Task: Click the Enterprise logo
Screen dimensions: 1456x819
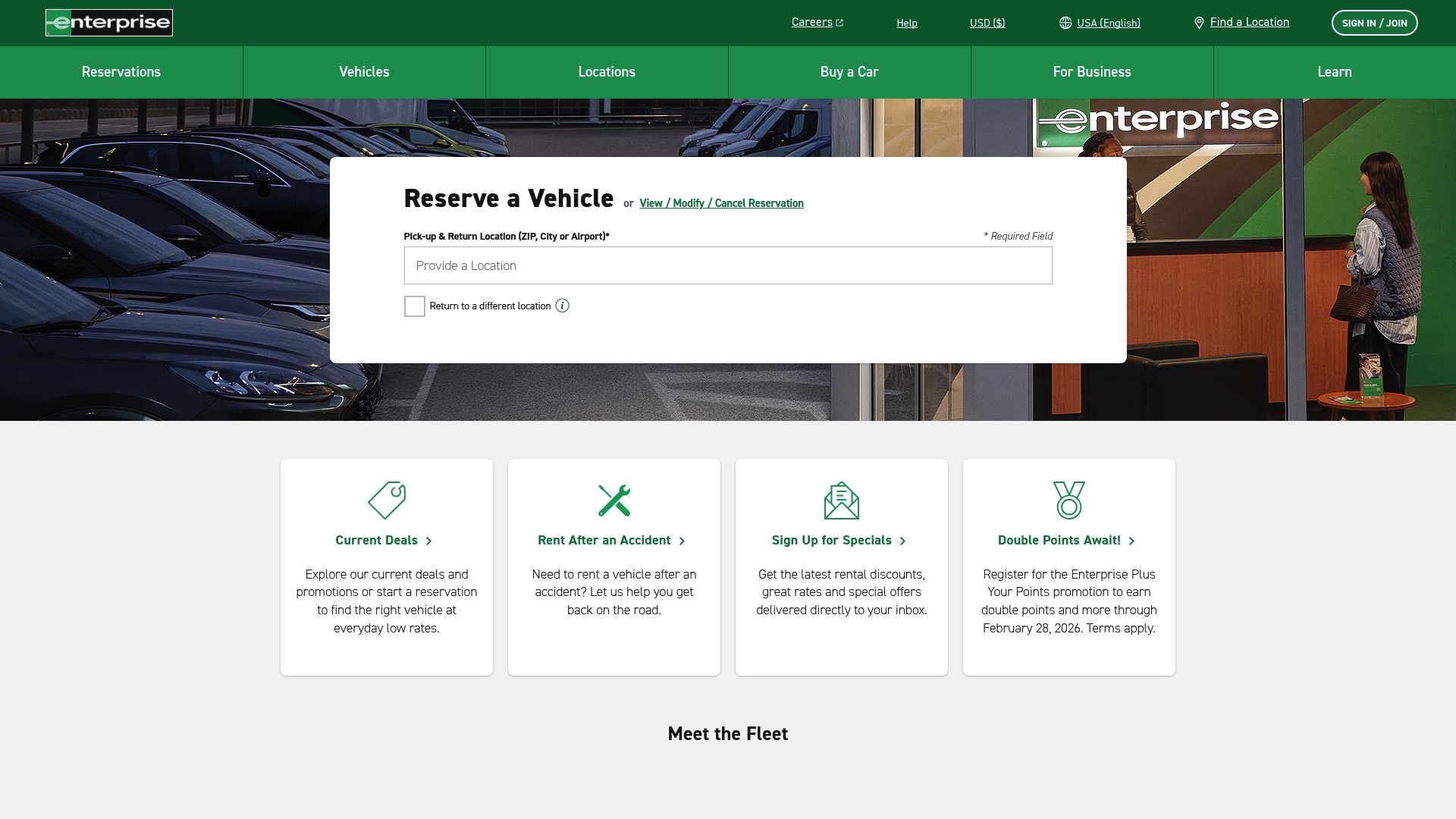Action: tap(108, 22)
